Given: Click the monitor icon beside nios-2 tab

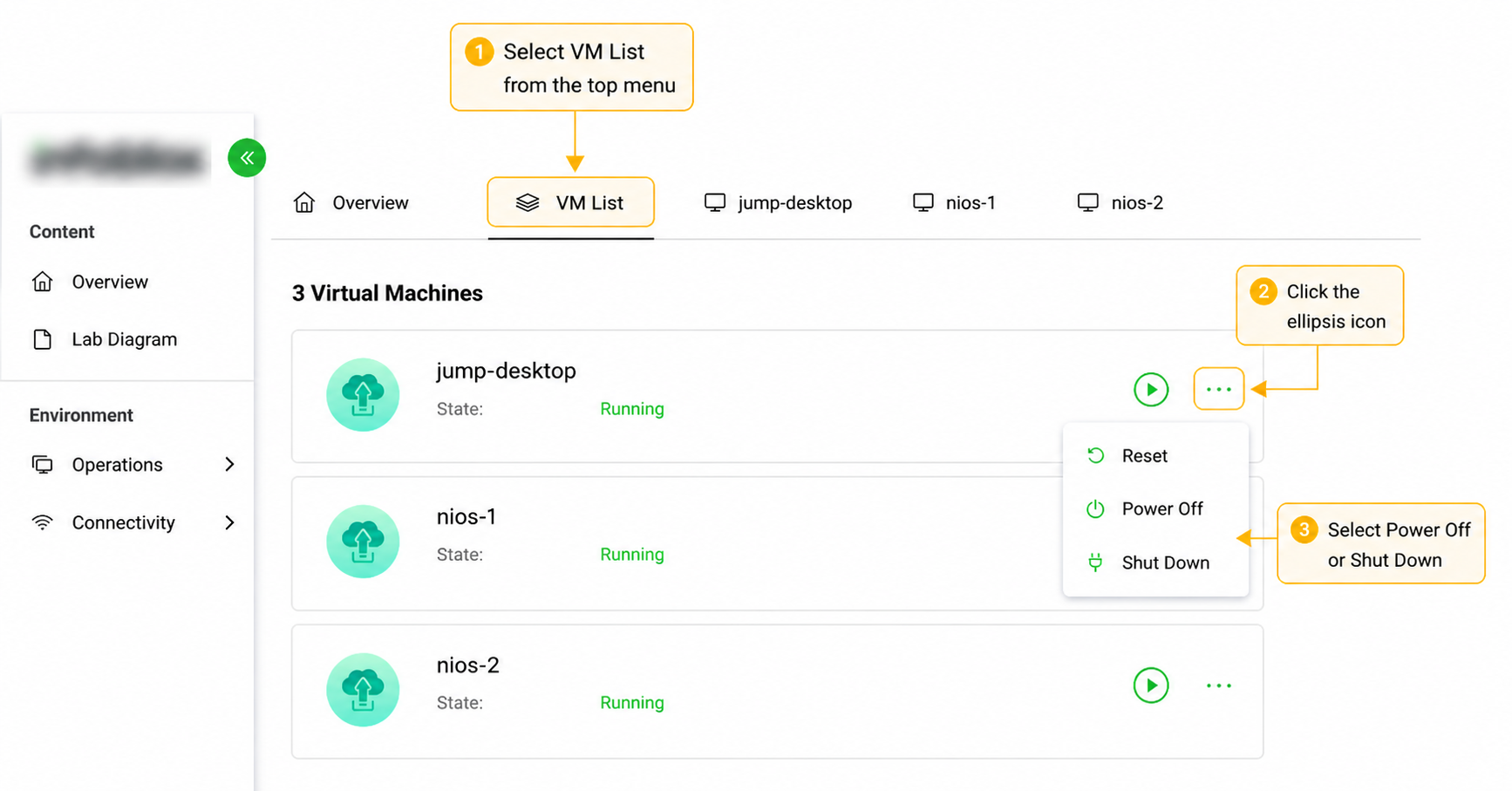Looking at the screenshot, I should tap(1088, 203).
